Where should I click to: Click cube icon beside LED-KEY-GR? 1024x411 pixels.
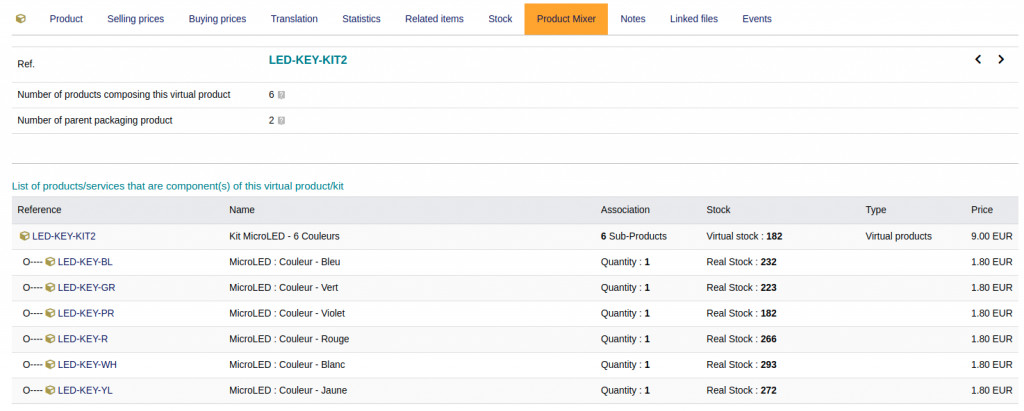pos(50,288)
